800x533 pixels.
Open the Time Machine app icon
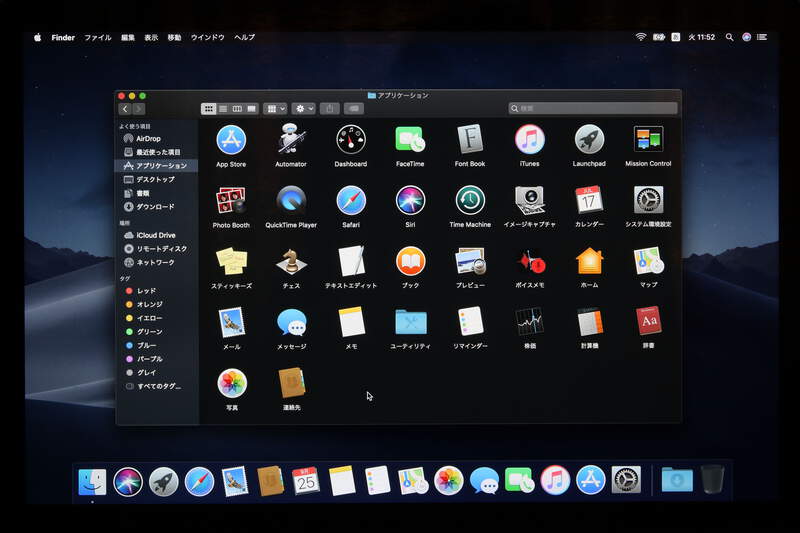[x=470, y=200]
